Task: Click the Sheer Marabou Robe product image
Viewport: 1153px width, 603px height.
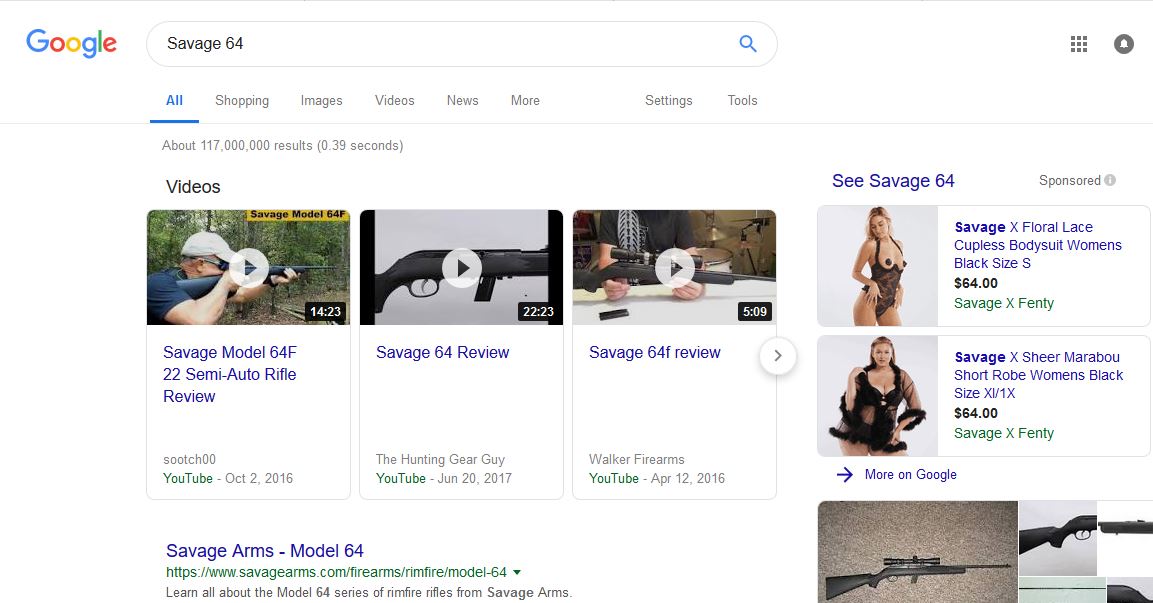Action: pyautogui.click(x=878, y=396)
